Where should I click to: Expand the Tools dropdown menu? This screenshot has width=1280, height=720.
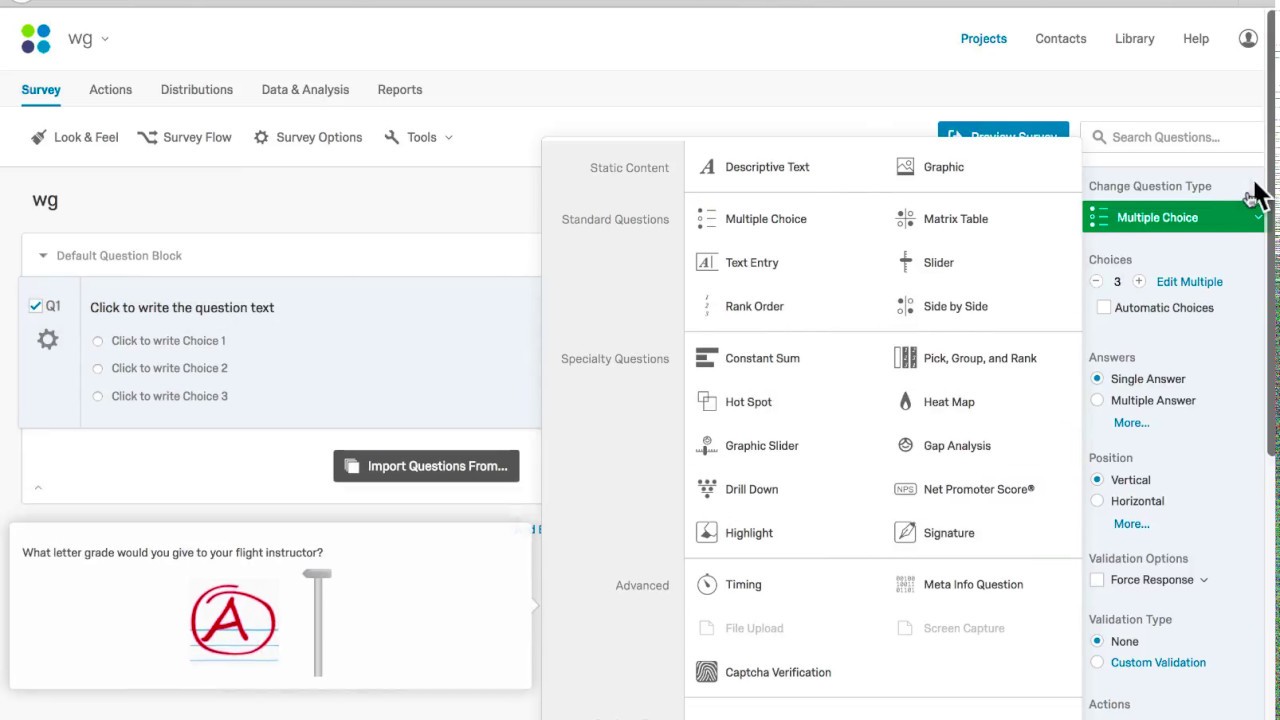click(x=419, y=137)
